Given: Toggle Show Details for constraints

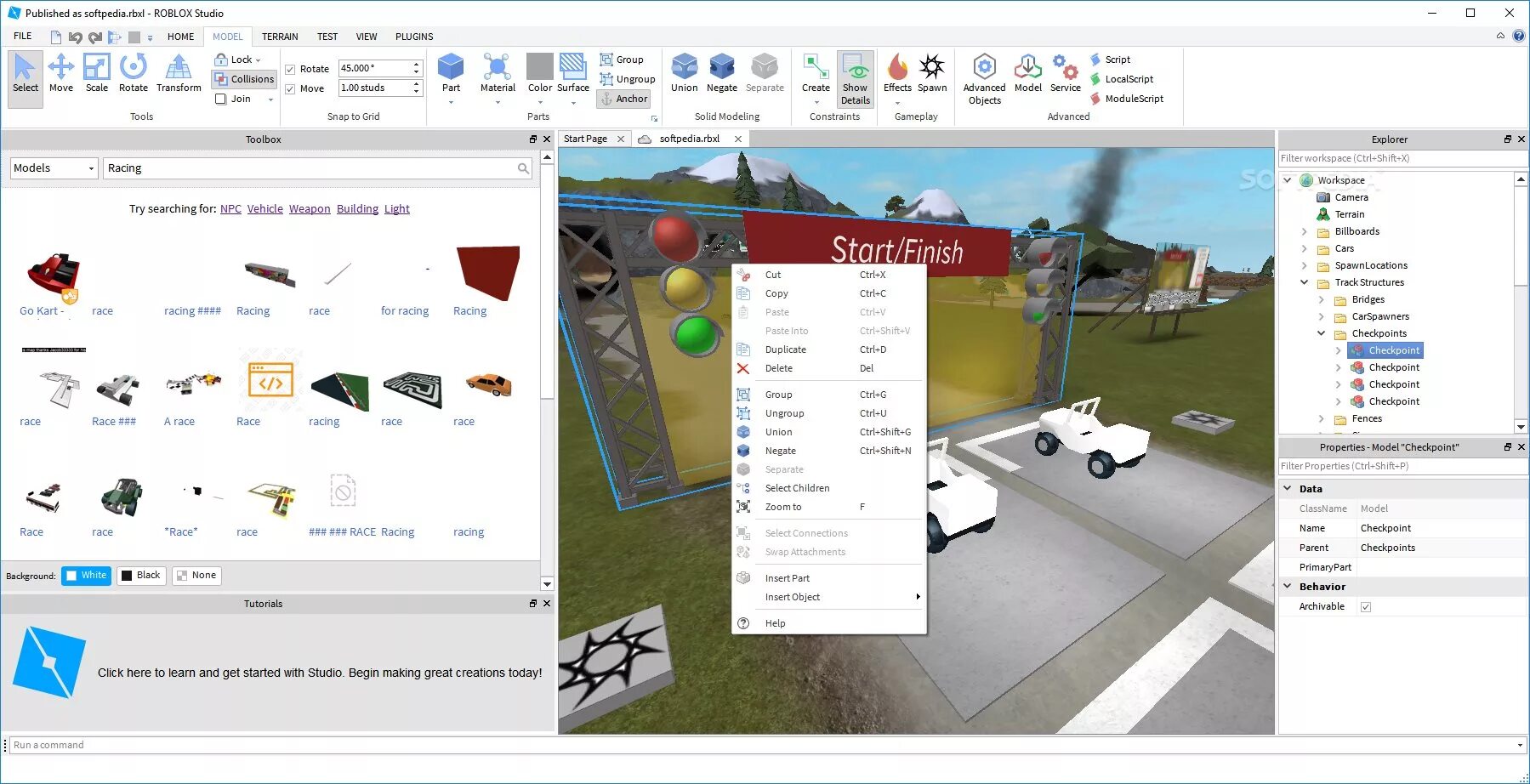Looking at the screenshot, I should tap(855, 79).
